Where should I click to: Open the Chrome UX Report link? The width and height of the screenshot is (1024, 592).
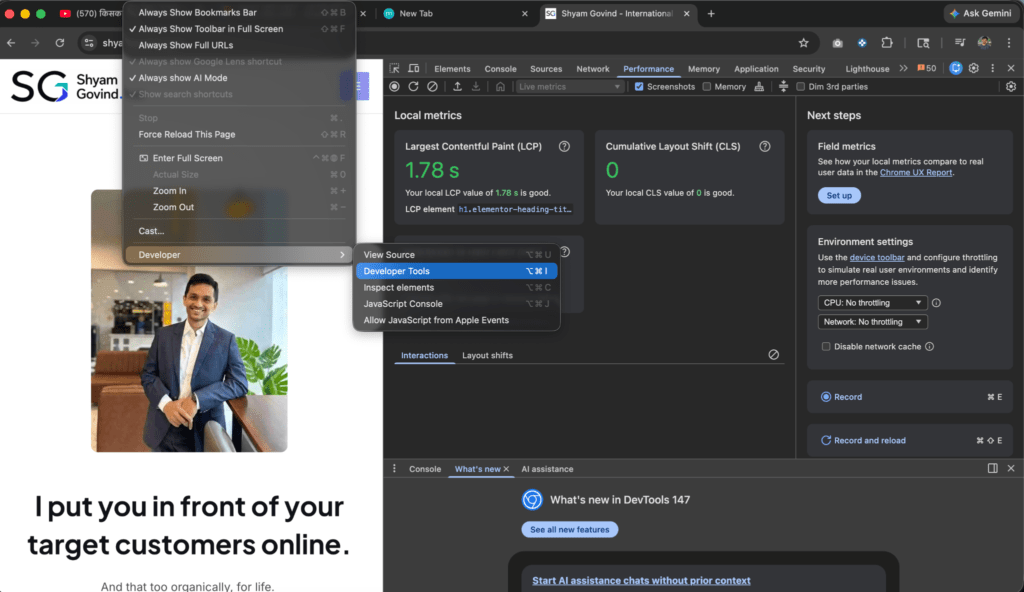[916, 173]
